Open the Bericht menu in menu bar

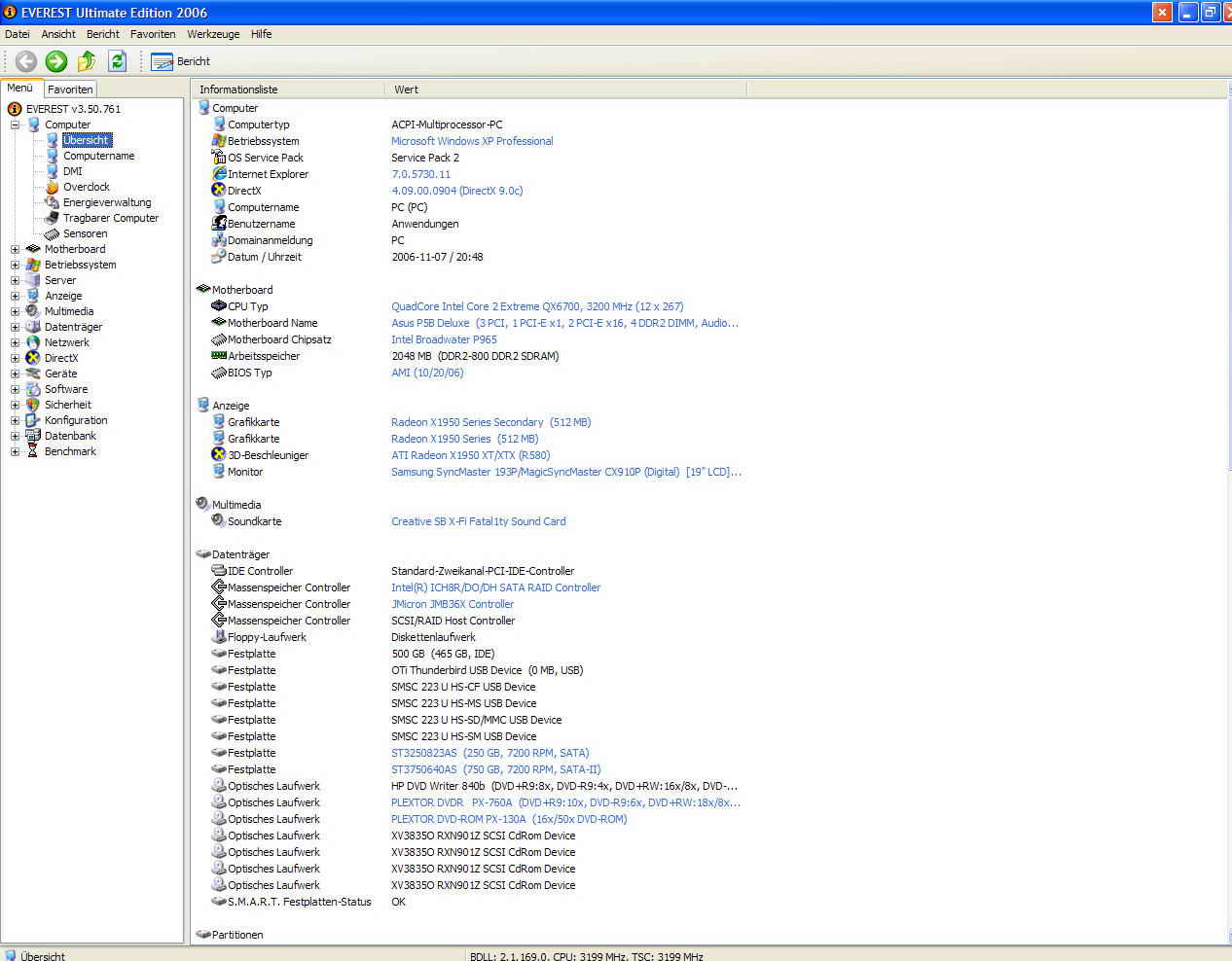103,34
